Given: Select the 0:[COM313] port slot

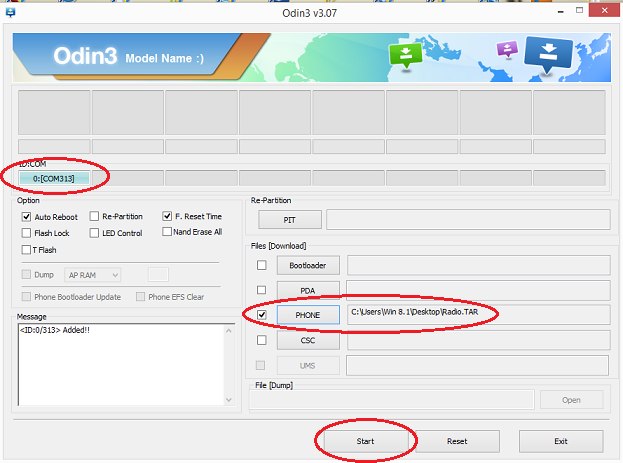Looking at the screenshot, I should click(54, 179).
